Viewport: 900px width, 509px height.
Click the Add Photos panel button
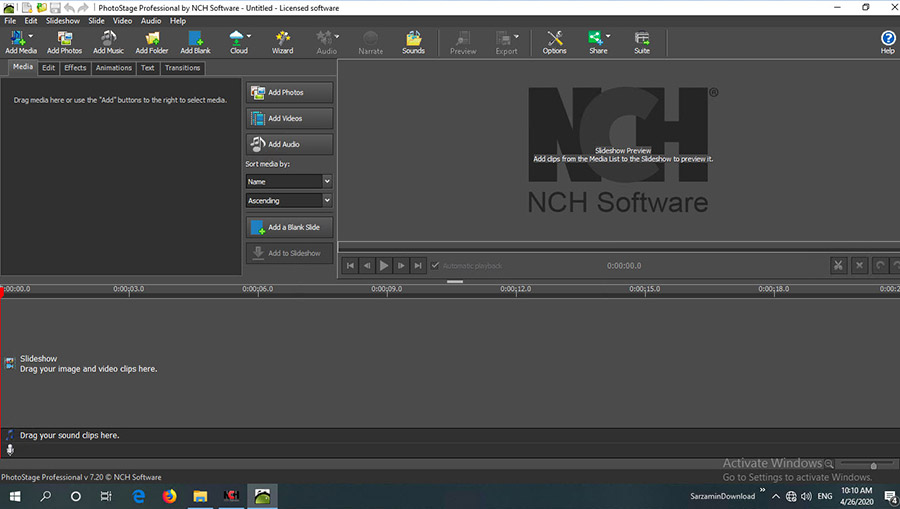(x=289, y=92)
